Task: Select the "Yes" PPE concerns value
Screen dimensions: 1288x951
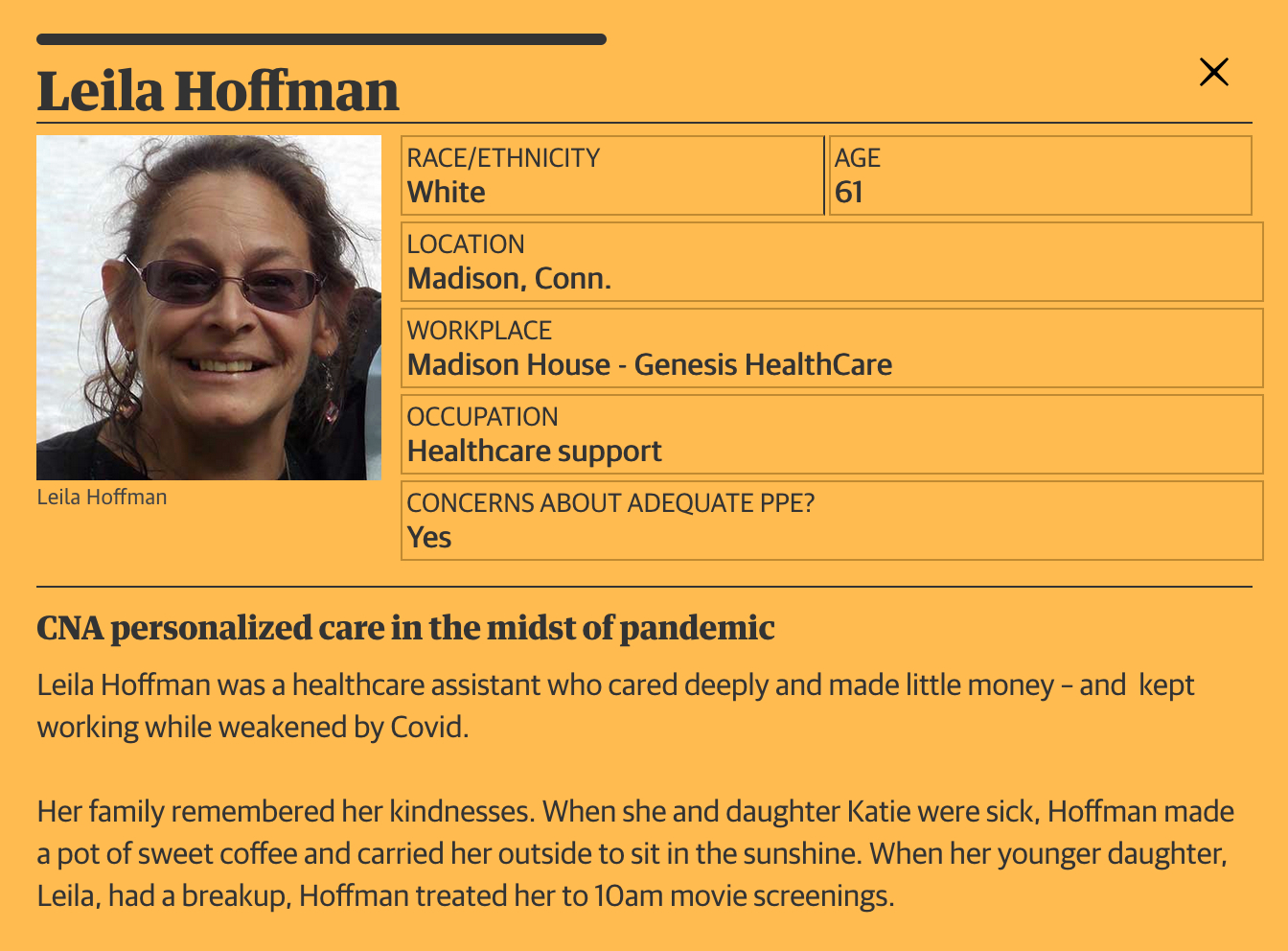Action: (429, 538)
